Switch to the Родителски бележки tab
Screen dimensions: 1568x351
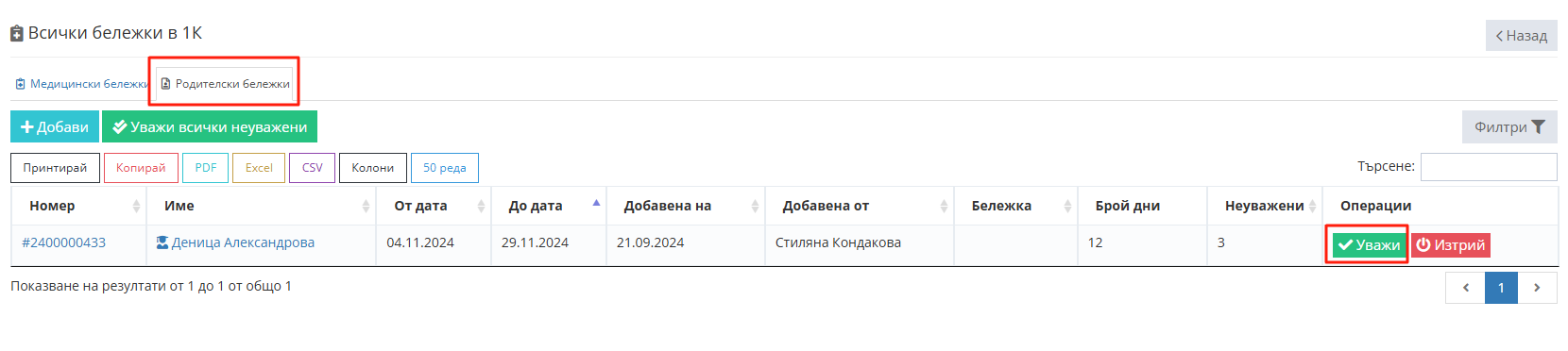(x=225, y=84)
